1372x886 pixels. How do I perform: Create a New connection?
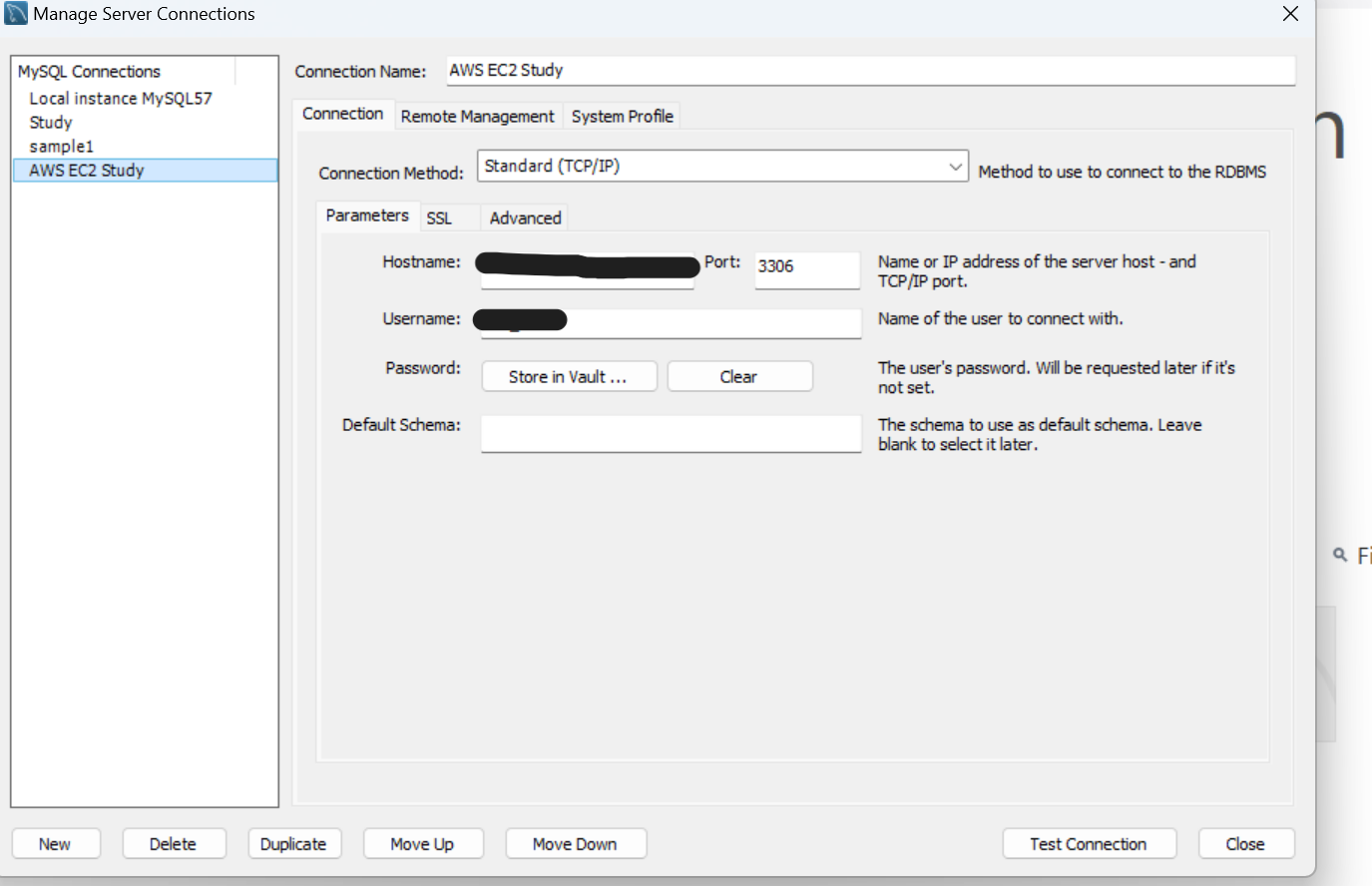point(55,844)
